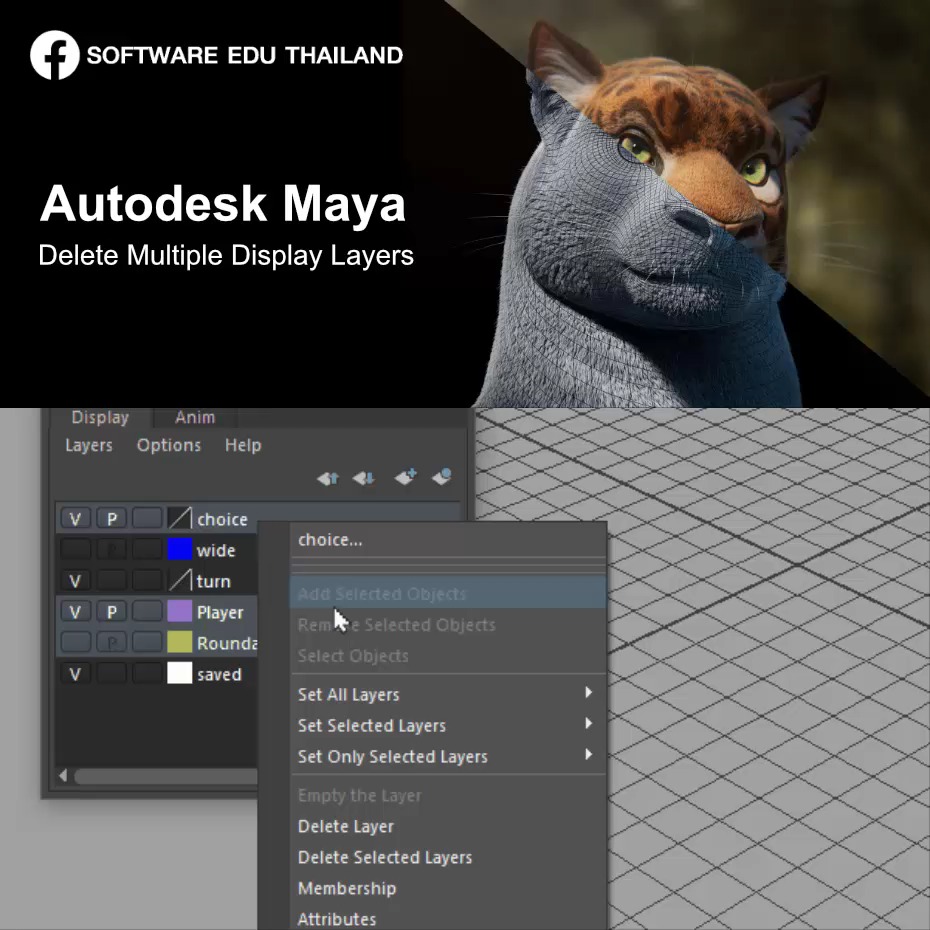Toggle display type box of Rounda layer
This screenshot has height=930, width=930.
coord(147,642)
